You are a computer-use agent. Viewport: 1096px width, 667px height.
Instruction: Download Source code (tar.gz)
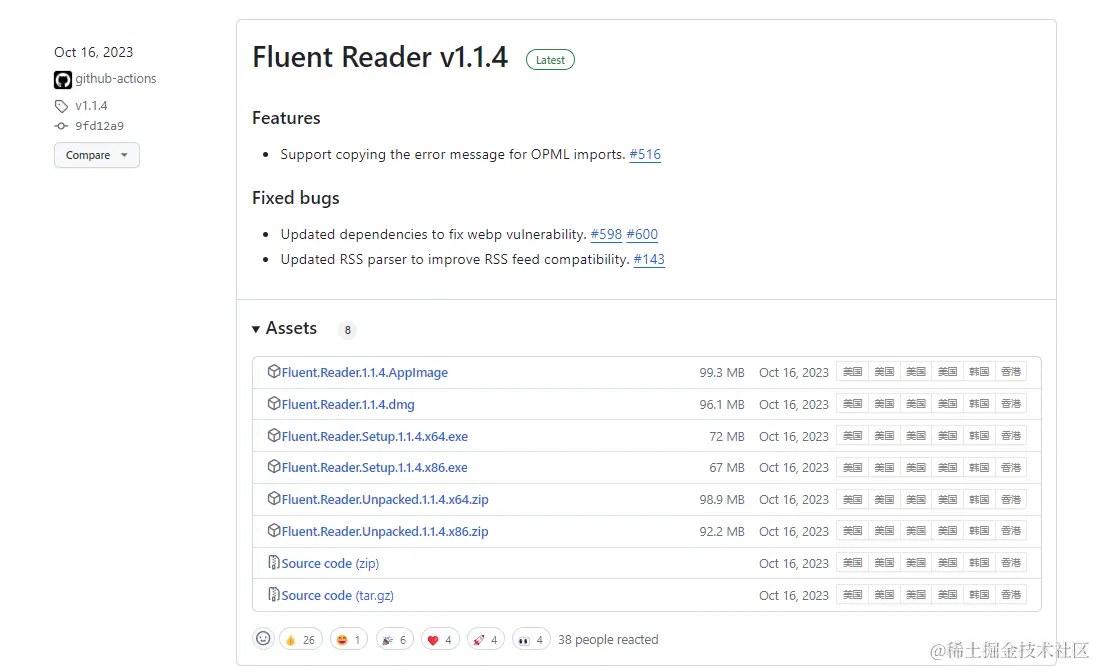[x=338, y=596]
